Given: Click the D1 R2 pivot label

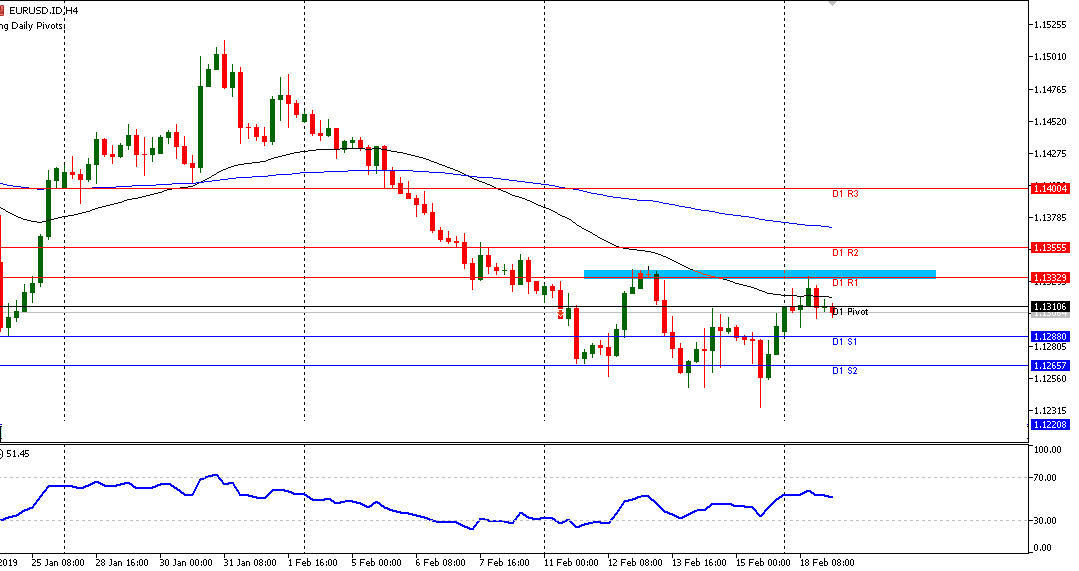Looking at the screenshot, I should tap(845, 253).
